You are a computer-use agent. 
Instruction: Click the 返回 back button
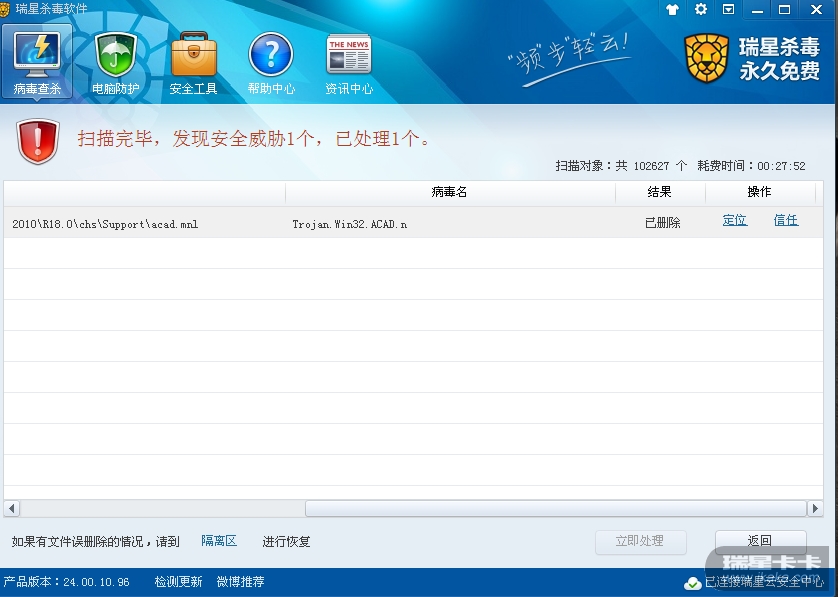pos(760,541)
